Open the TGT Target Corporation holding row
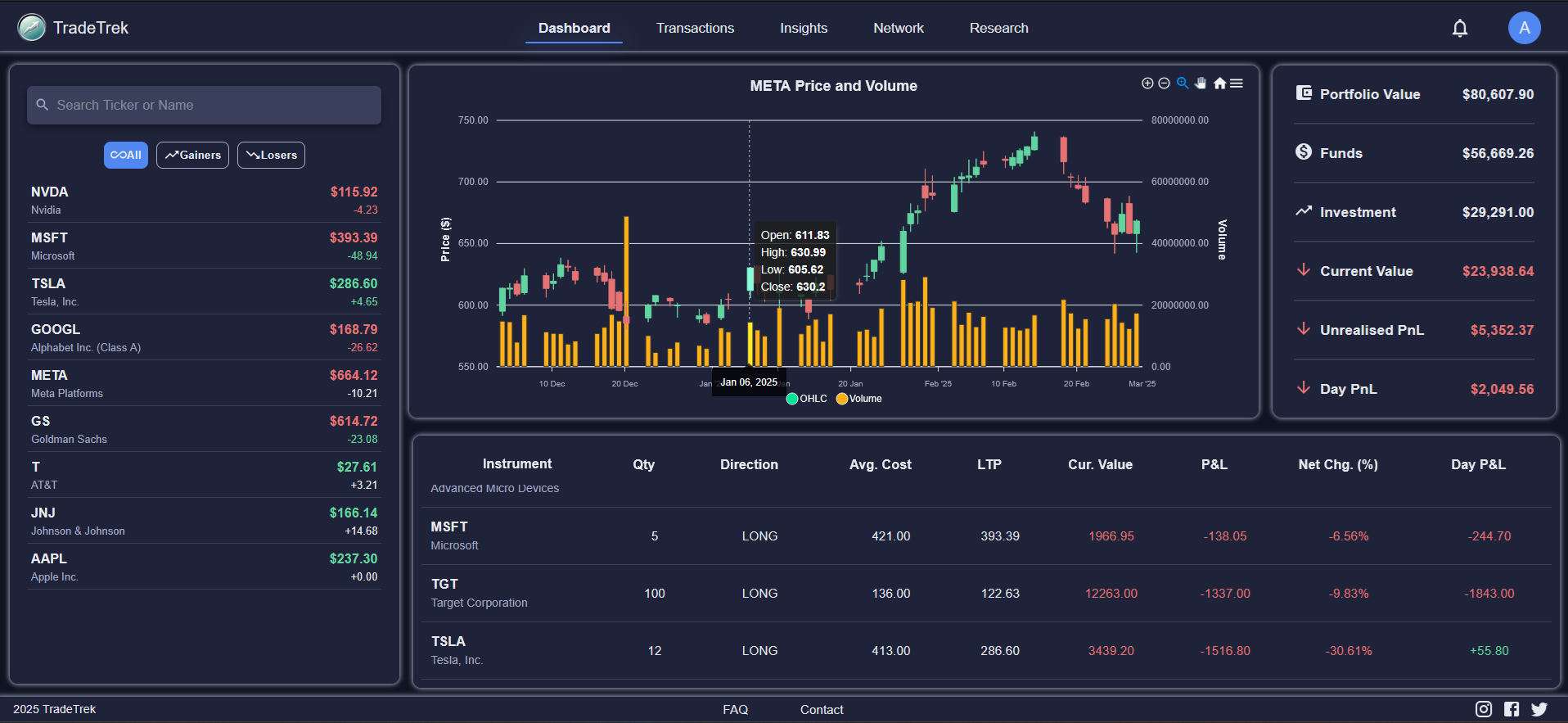1568x723 pixels. [986, 594]
